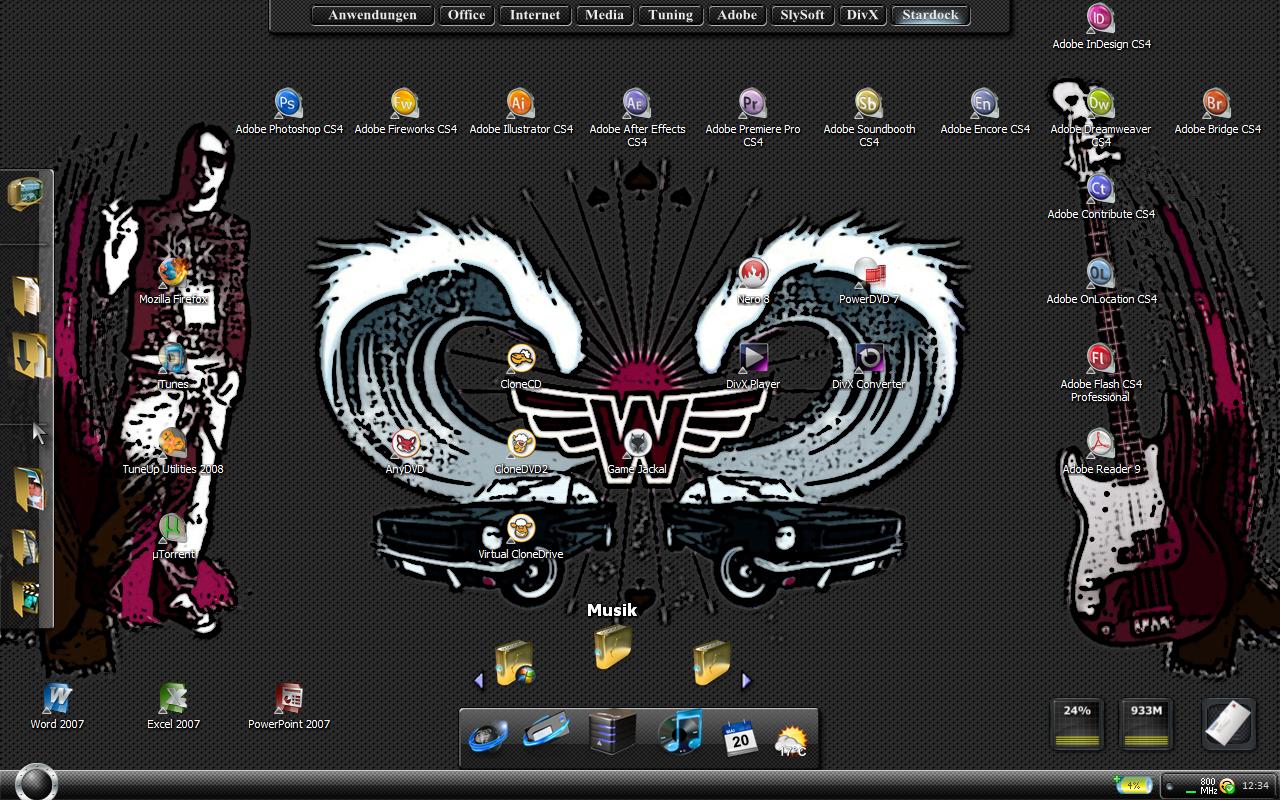
Task: Open the weather widget in dock
Action: click(792, 741)
